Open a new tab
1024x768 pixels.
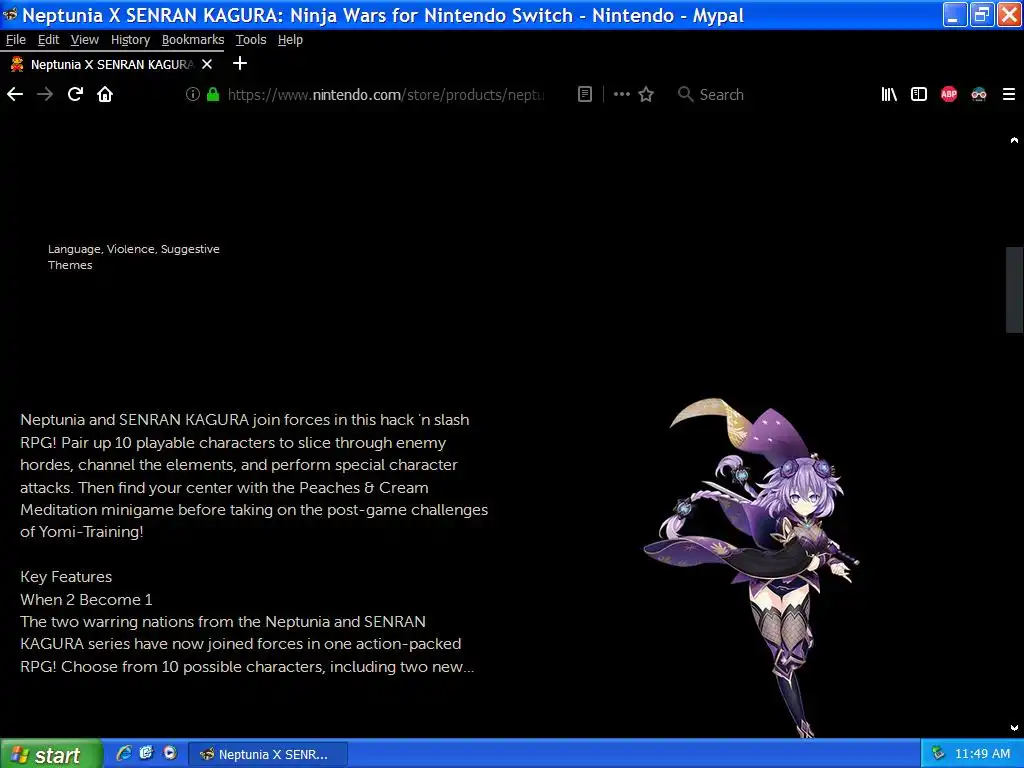(240, 63)
